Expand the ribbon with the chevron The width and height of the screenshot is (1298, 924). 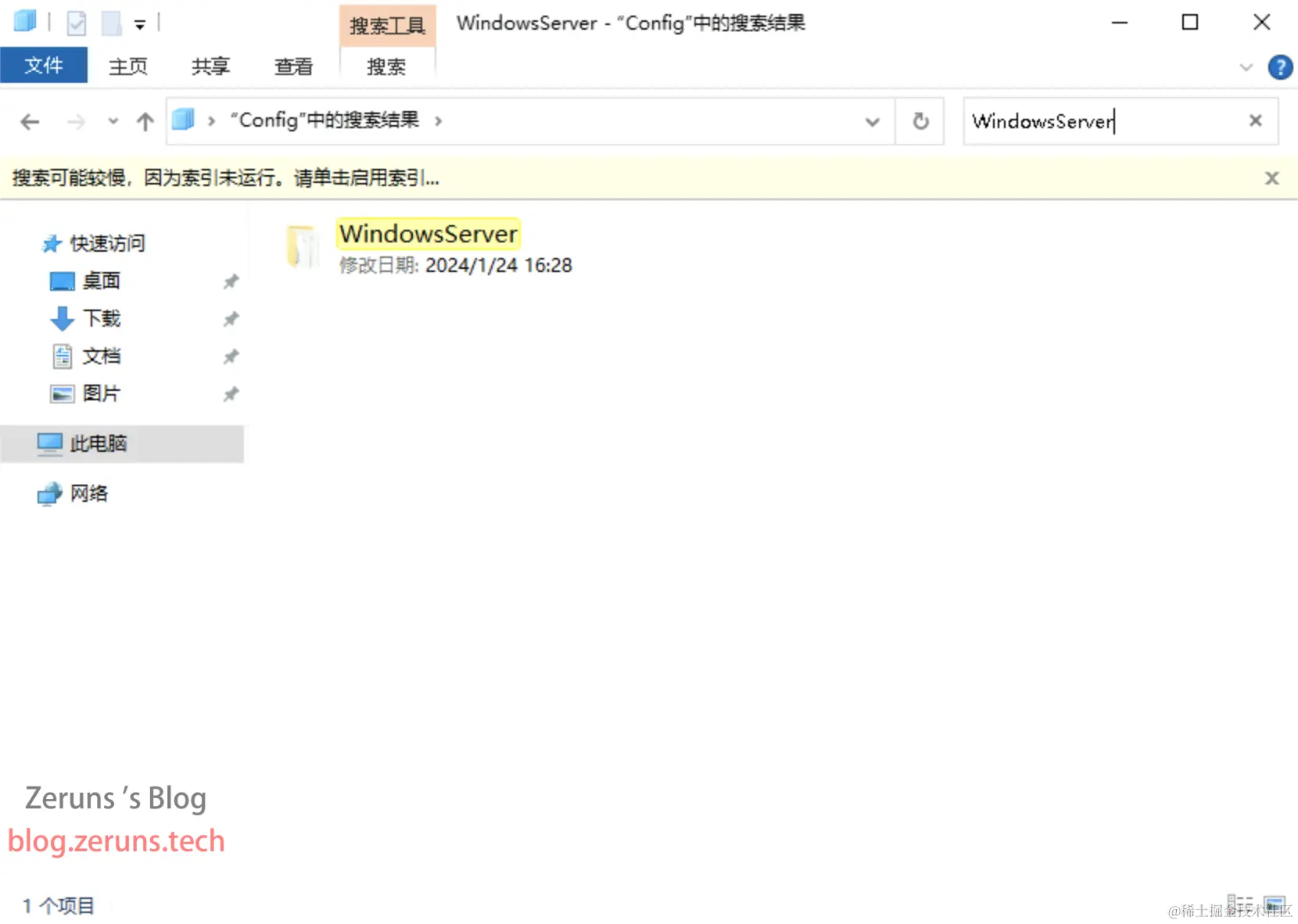tap(1246, 67)
